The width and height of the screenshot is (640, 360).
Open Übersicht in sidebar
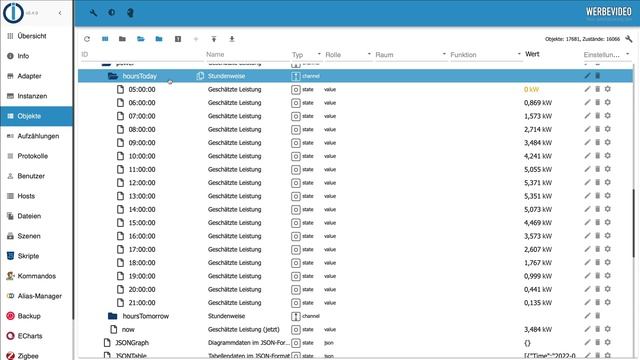coord(37,36)
